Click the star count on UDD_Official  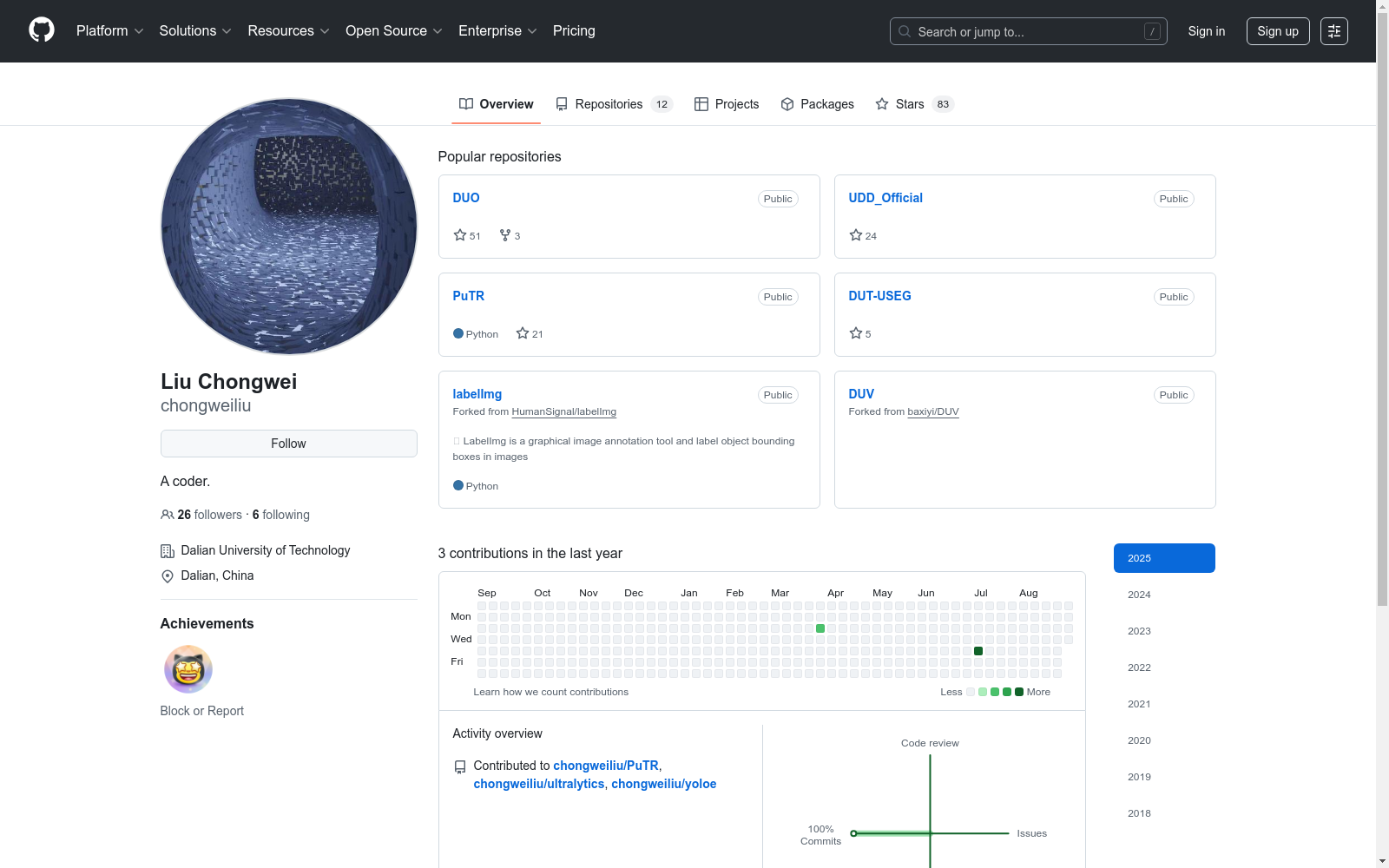coord(863,235)
